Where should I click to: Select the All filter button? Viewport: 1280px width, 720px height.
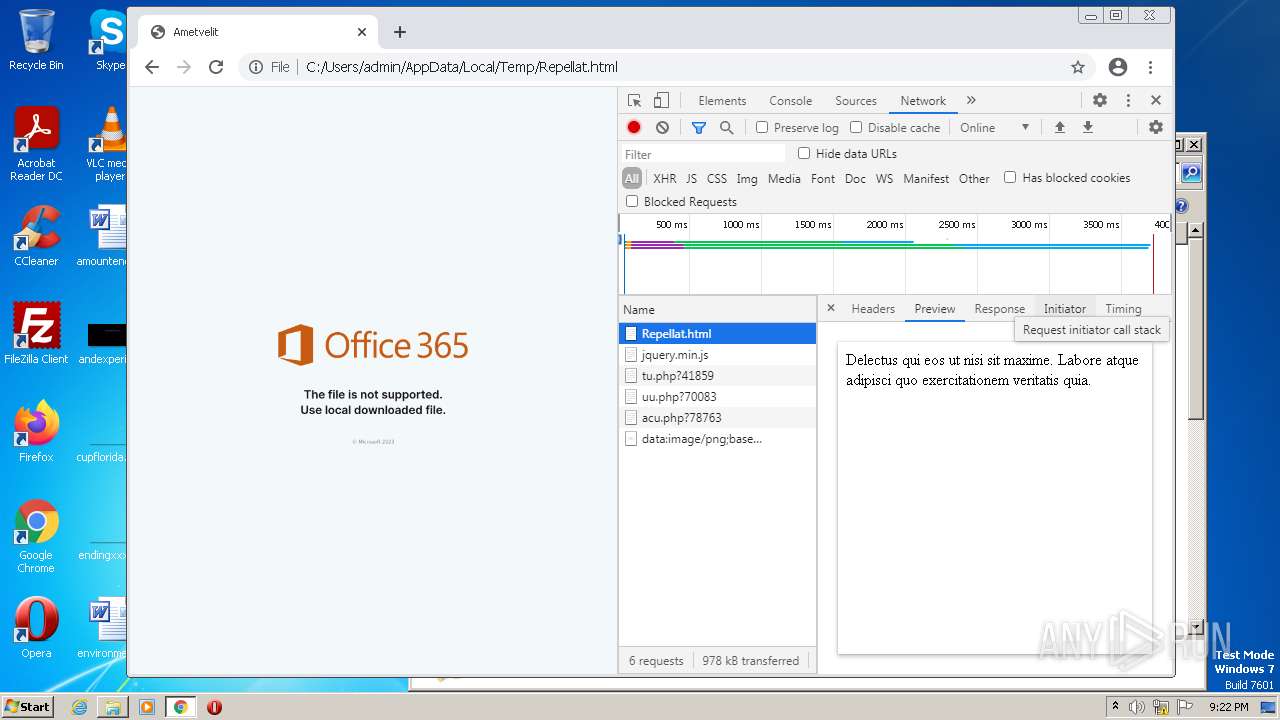click(x=632, y=178)
